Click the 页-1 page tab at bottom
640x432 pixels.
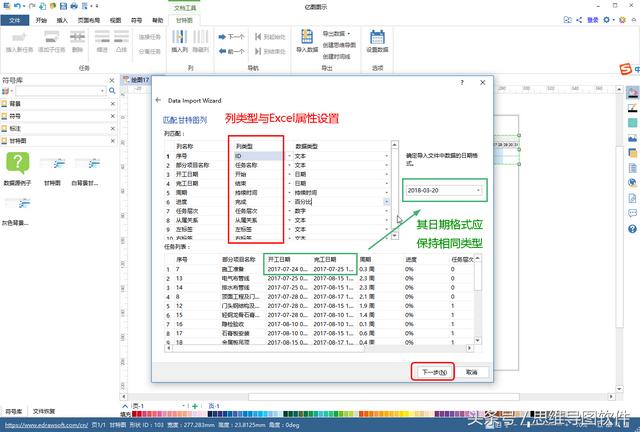coord(214,406)
